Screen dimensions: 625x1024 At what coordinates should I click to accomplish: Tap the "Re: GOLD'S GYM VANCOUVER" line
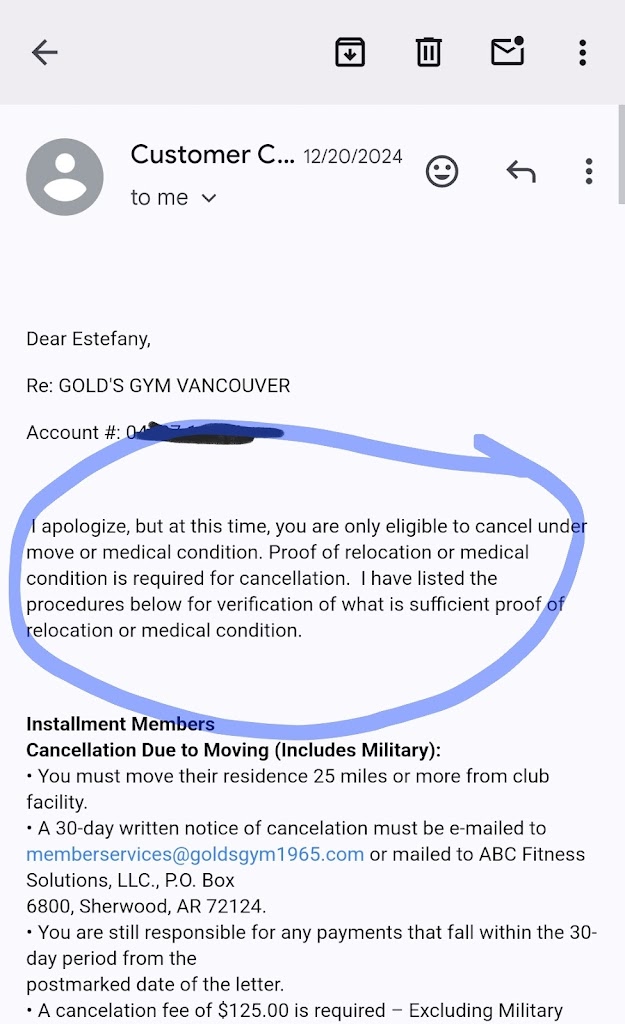(158, 385)
